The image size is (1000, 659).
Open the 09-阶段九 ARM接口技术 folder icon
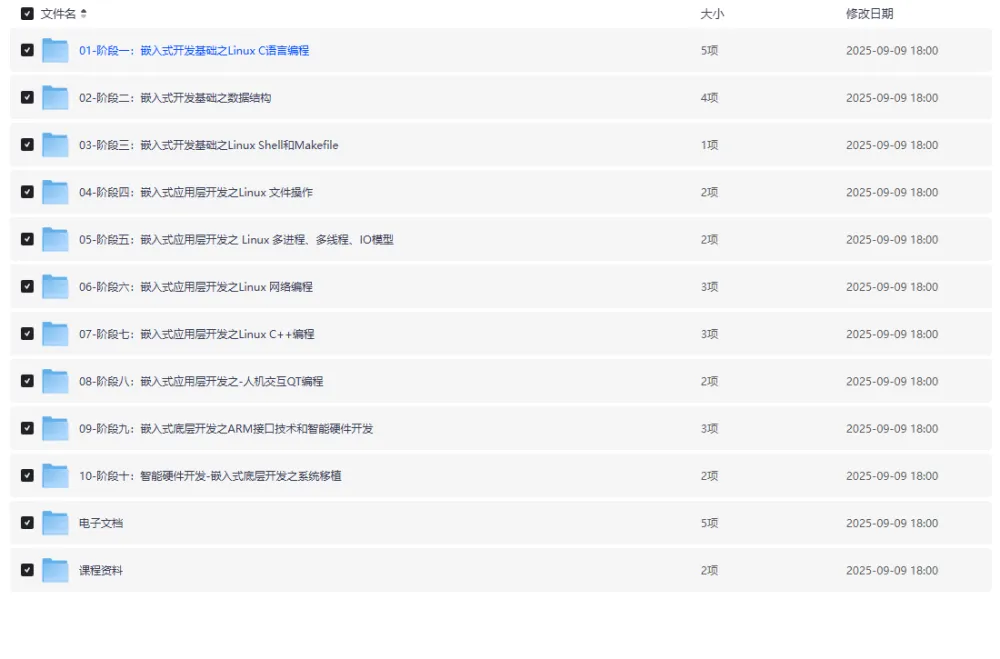tap(54, 428)
